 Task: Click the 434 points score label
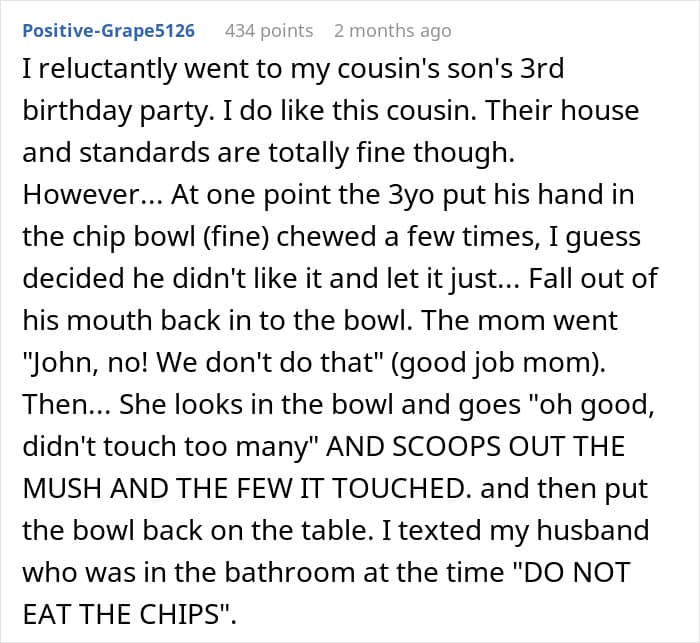coord(269,31)
